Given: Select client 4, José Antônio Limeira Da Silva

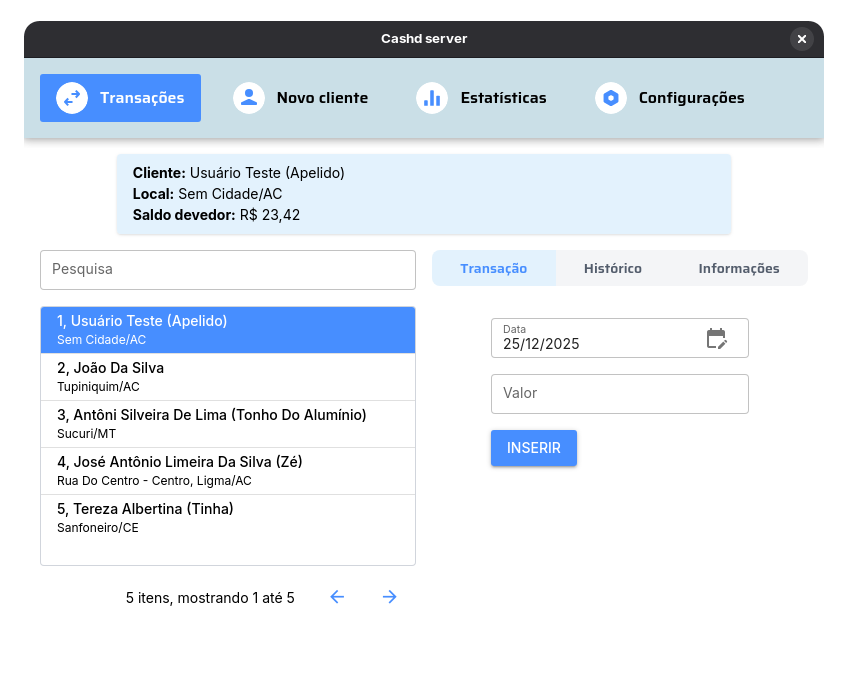Looking at the screenshot, I should pyautogui.click(x=228, y=471).
